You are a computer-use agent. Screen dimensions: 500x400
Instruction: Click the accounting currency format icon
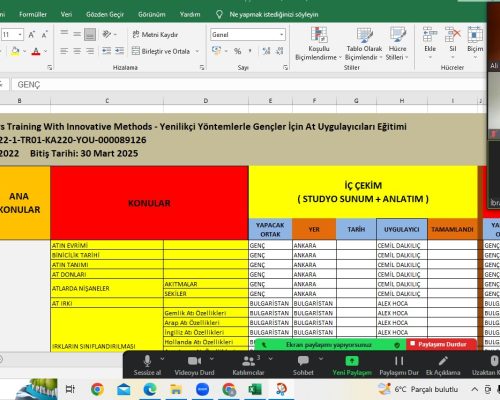(217, 51)
